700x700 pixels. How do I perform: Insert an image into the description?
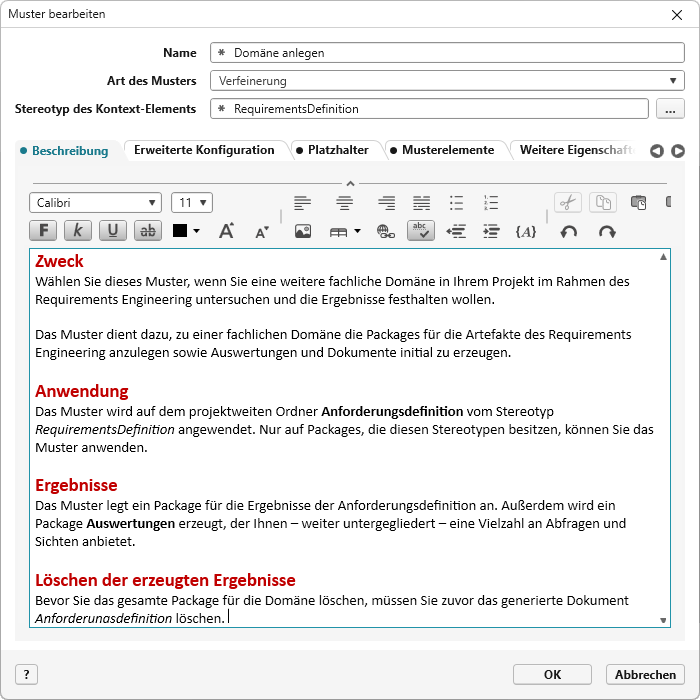tap(303, 231)
